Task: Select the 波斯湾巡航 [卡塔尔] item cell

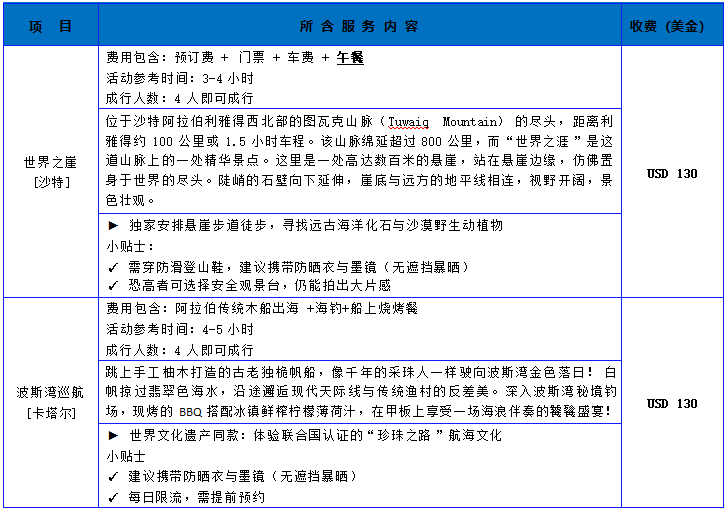Action: coord(50,403)
